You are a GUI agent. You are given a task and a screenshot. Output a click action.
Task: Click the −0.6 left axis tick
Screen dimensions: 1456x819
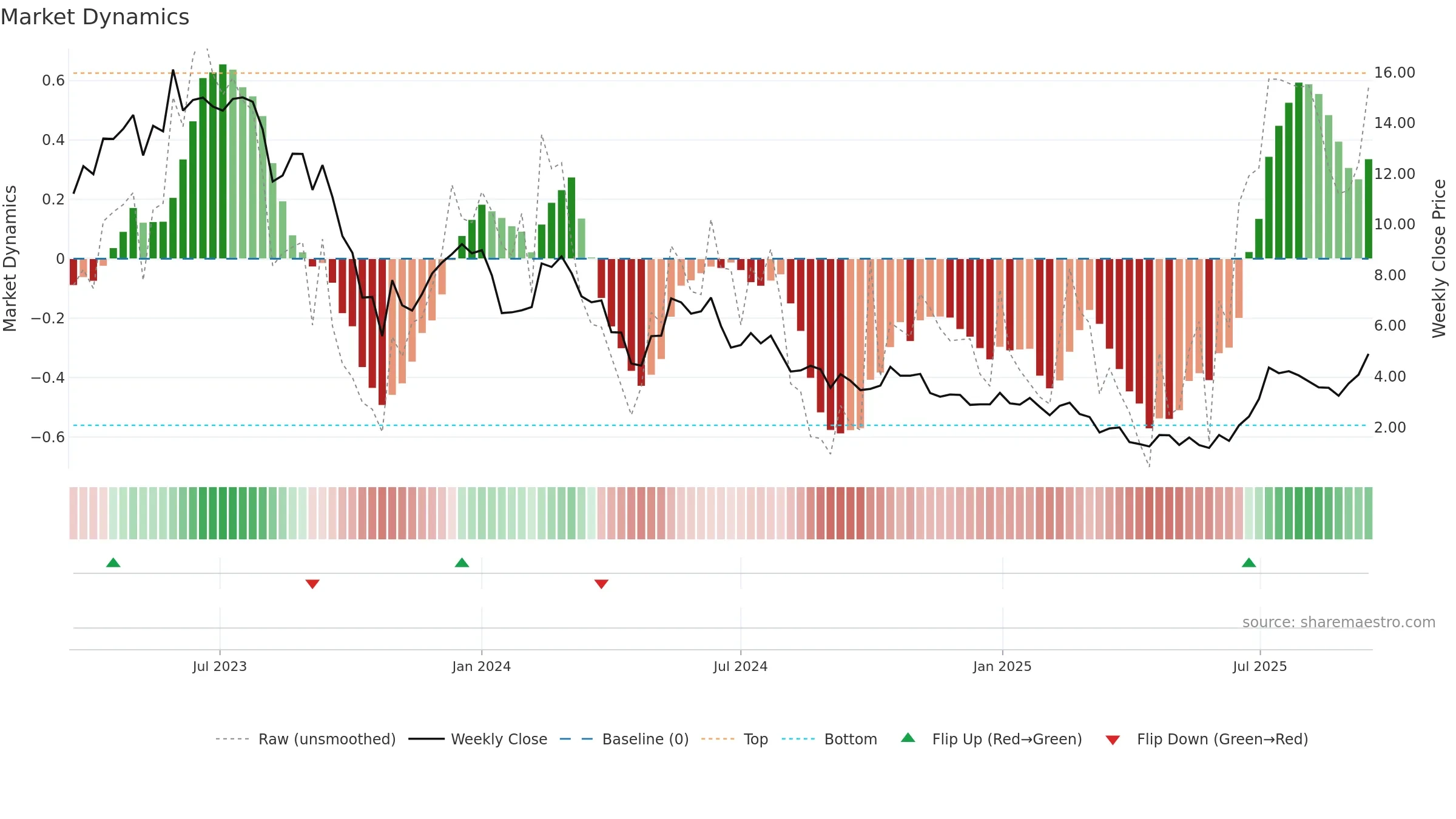click(48, 437)
